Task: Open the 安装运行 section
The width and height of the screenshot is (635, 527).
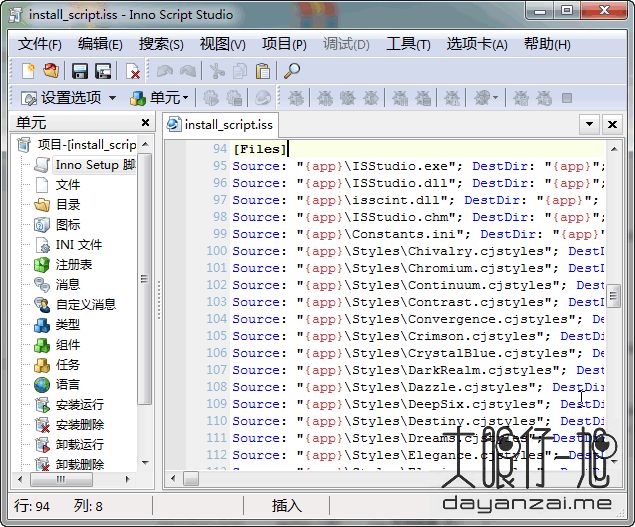Action: point(69,404)
